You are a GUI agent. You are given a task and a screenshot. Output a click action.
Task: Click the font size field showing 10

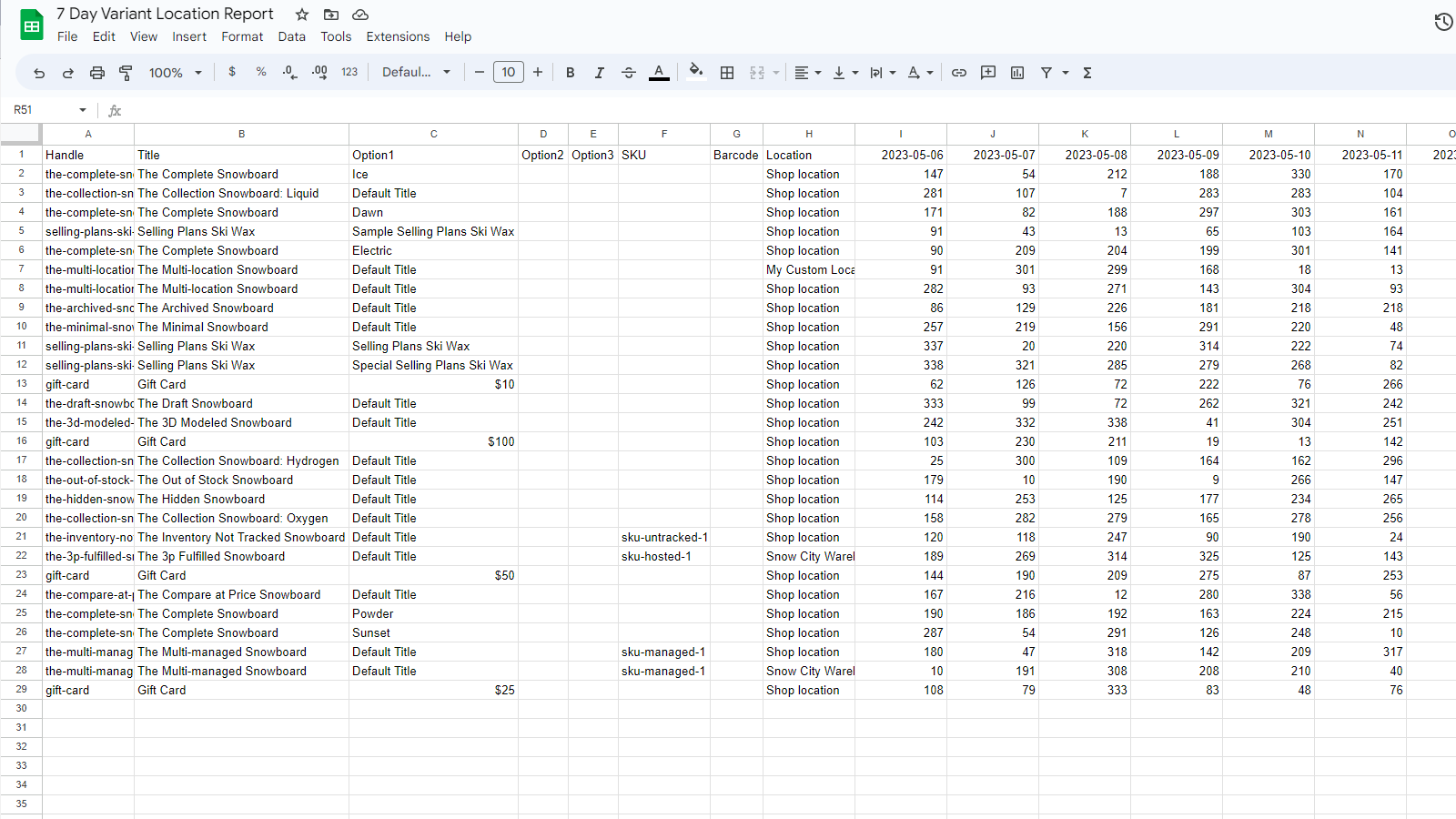tap(509, 72)
